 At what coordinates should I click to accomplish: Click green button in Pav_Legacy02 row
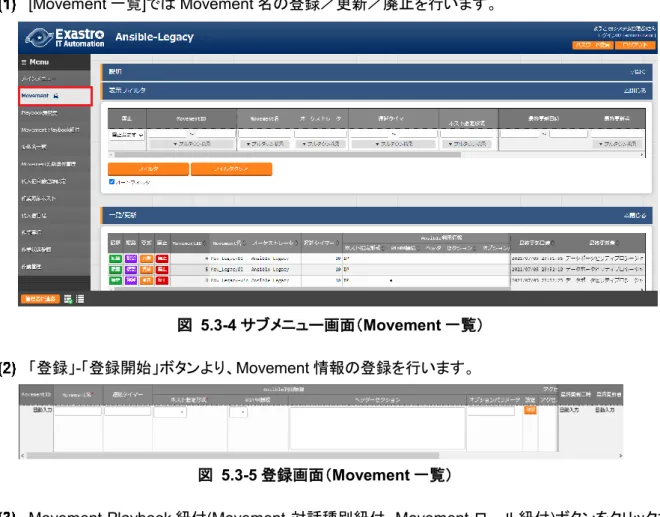coord(115,269)
